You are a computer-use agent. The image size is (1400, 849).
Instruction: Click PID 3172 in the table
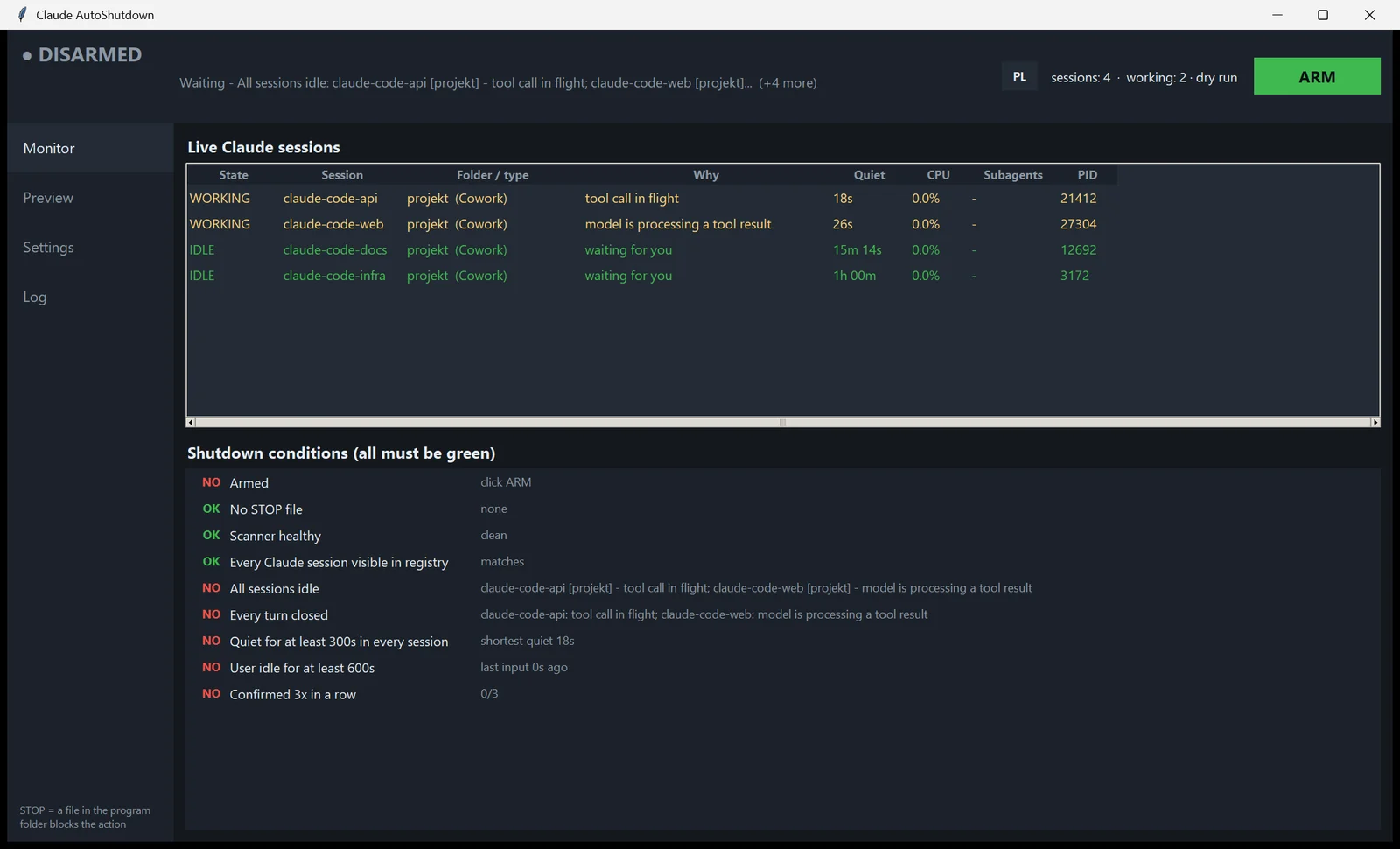1074,276
